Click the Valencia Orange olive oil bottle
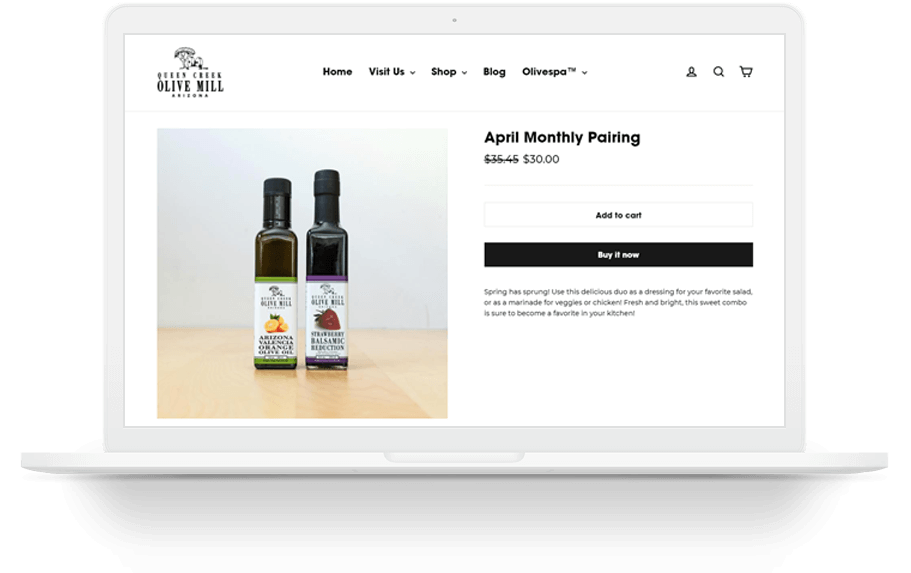Viewport: 911px width, 573px height. click(277, 273)
